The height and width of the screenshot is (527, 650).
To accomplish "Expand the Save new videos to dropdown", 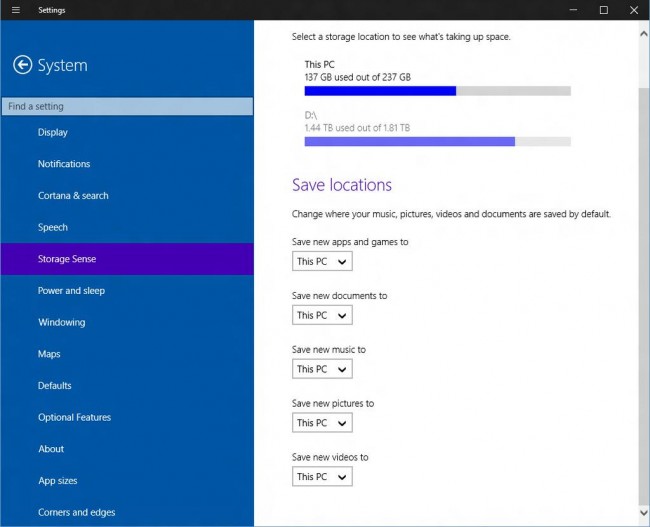I will [322, 477].
